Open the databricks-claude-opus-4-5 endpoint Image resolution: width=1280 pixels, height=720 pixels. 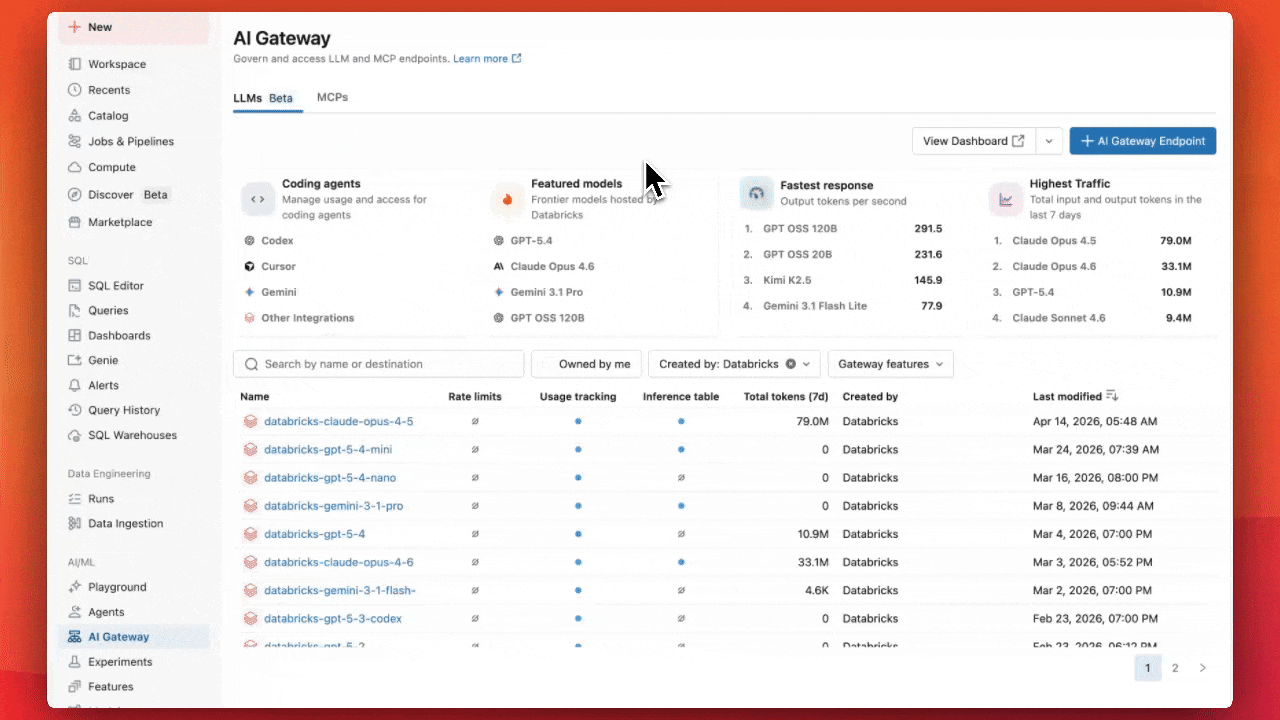[338, 422]
